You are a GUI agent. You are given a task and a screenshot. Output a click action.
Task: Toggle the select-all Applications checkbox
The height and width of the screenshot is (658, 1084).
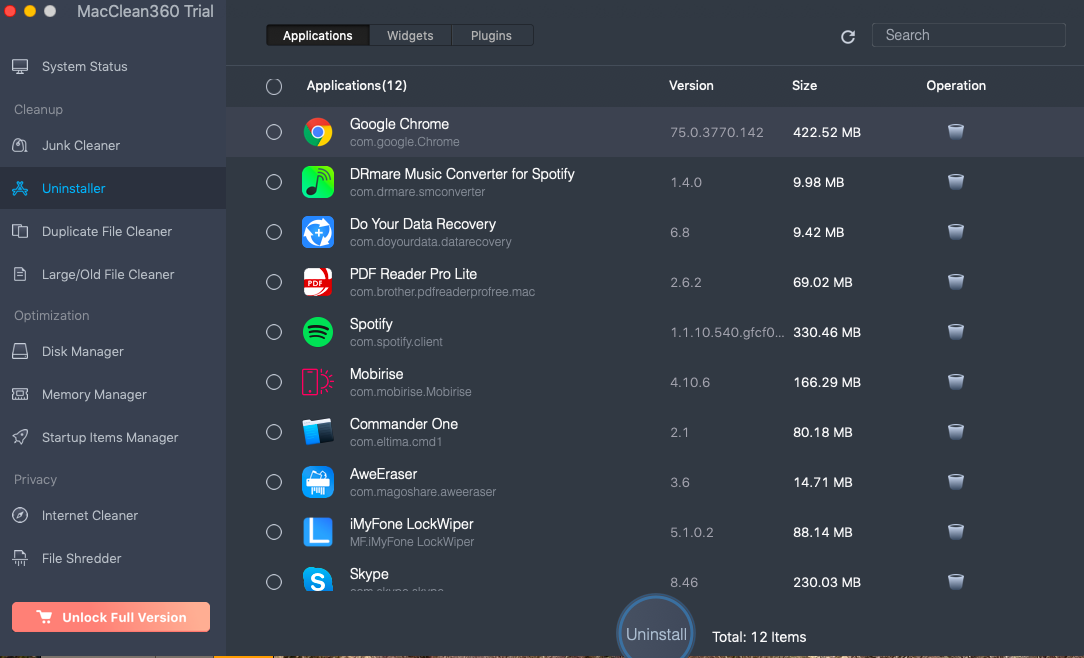click(x=274, y=86)
